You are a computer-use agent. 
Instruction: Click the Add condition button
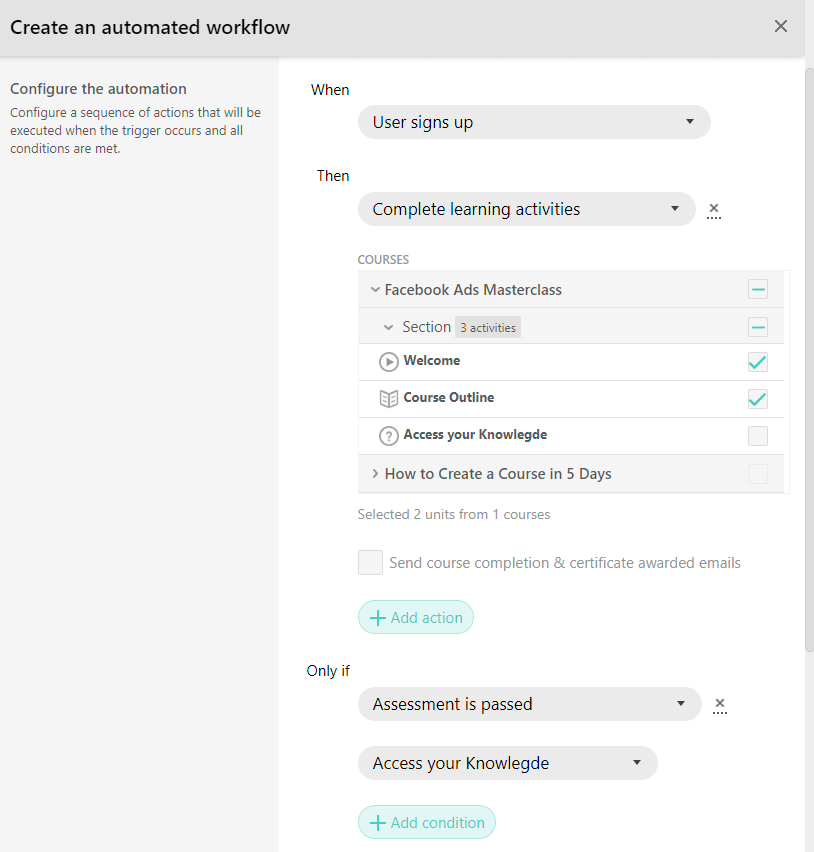click(x=427, y=823)
